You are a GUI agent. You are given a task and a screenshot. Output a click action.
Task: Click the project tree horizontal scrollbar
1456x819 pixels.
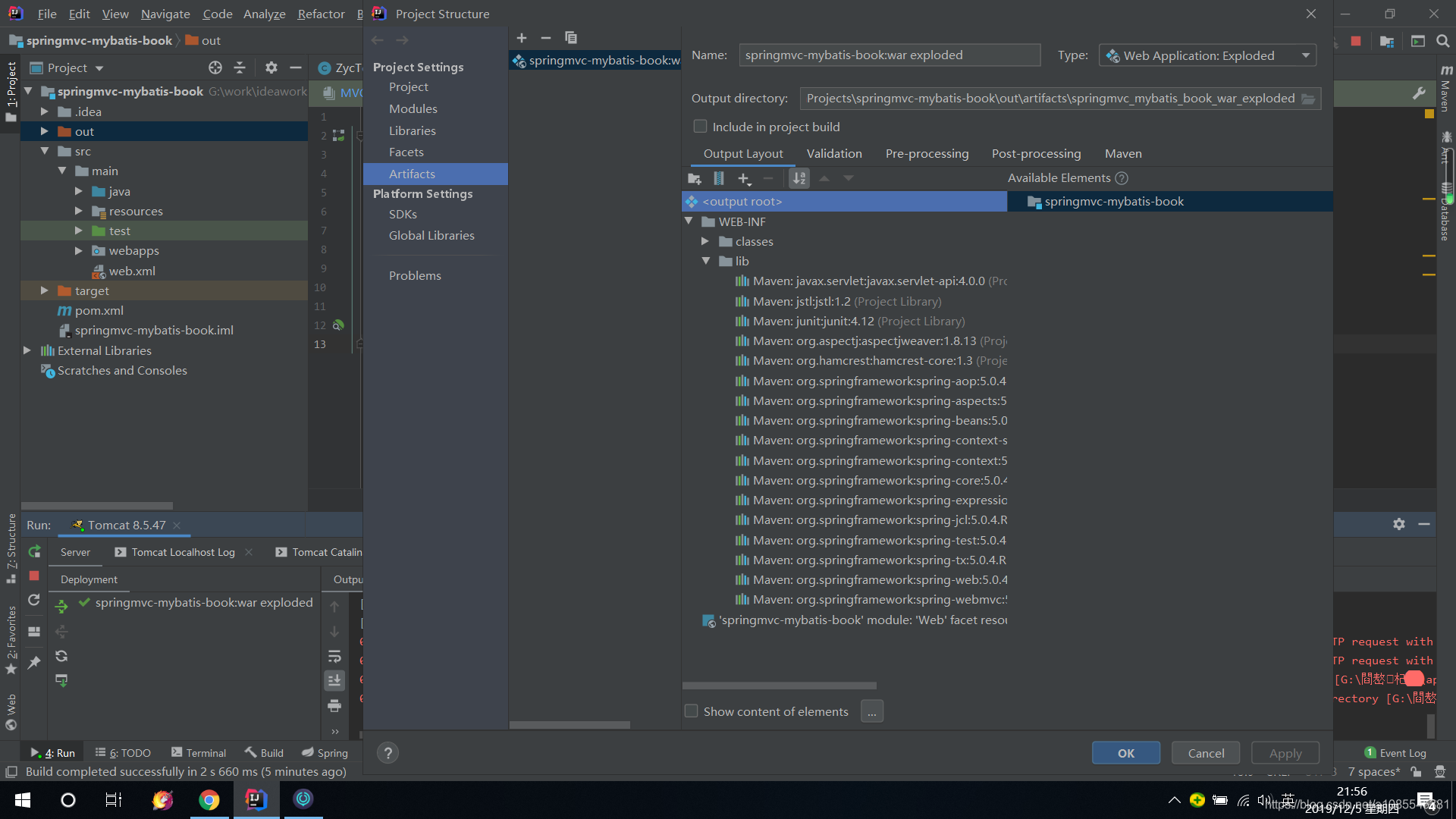[x=97, y=506]
